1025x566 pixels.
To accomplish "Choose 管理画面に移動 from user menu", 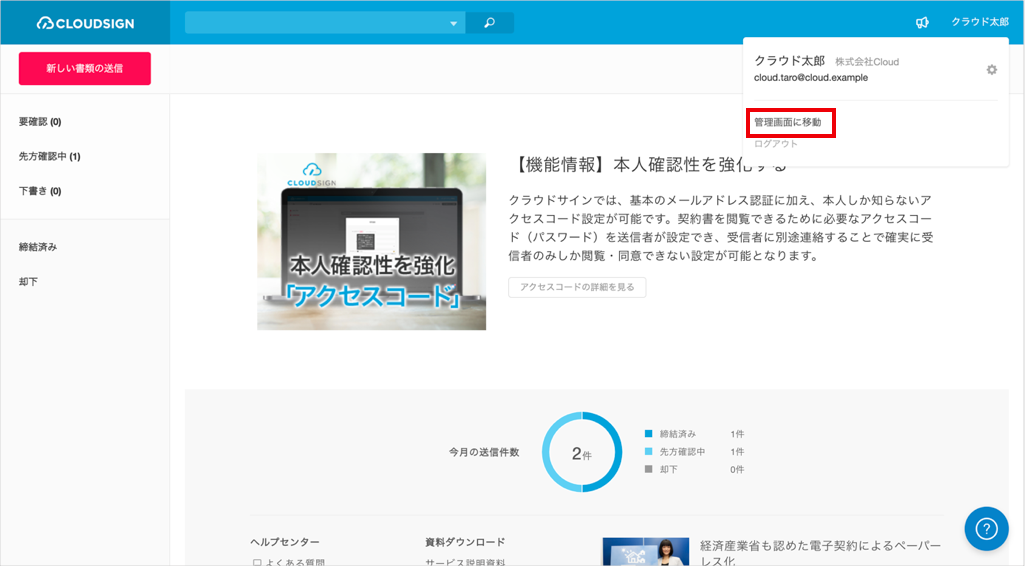I will pyautogui.click(x=788, y=122).
